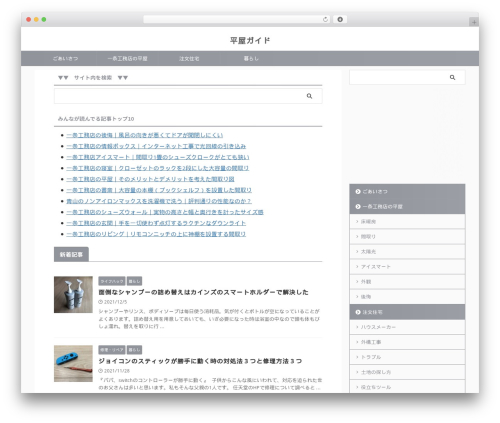Click 暮らし tag on shampoo article
Viewport: 500px width, 423px height.
pyautogui.click(x=134, y=281)
